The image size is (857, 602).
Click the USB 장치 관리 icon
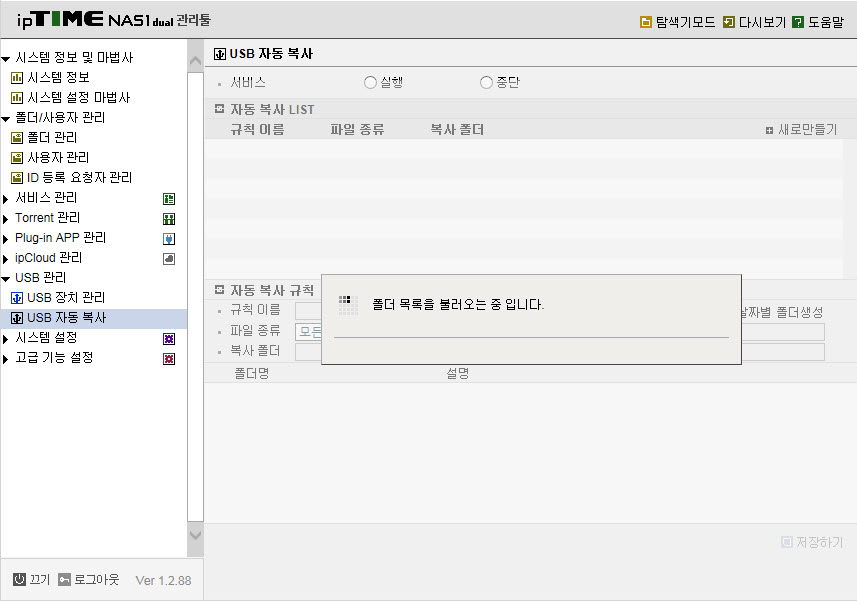pos(17,298)
